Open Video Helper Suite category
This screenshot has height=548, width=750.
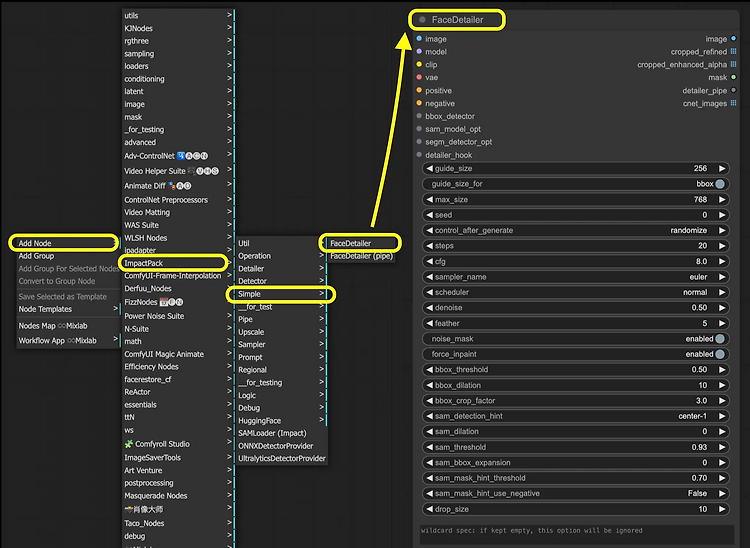(178, 171)
